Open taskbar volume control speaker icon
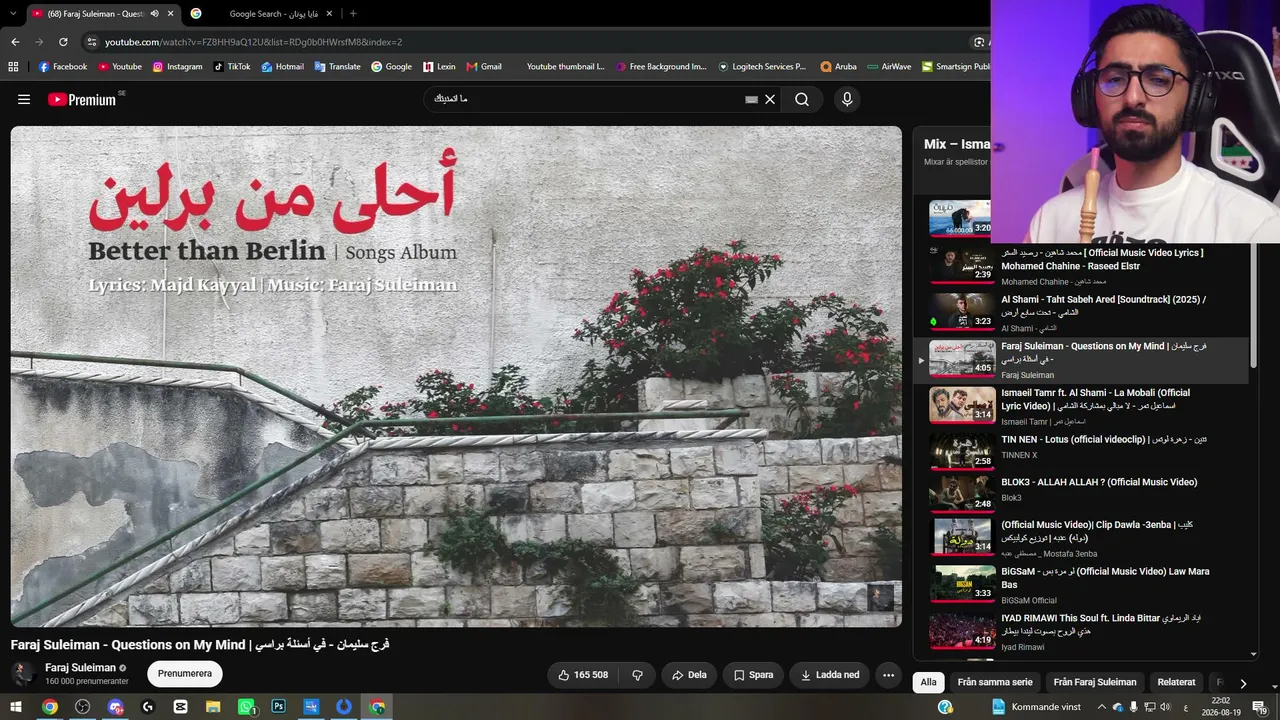The width and height of the screenshot is (1280, 720). point(1165,707)
